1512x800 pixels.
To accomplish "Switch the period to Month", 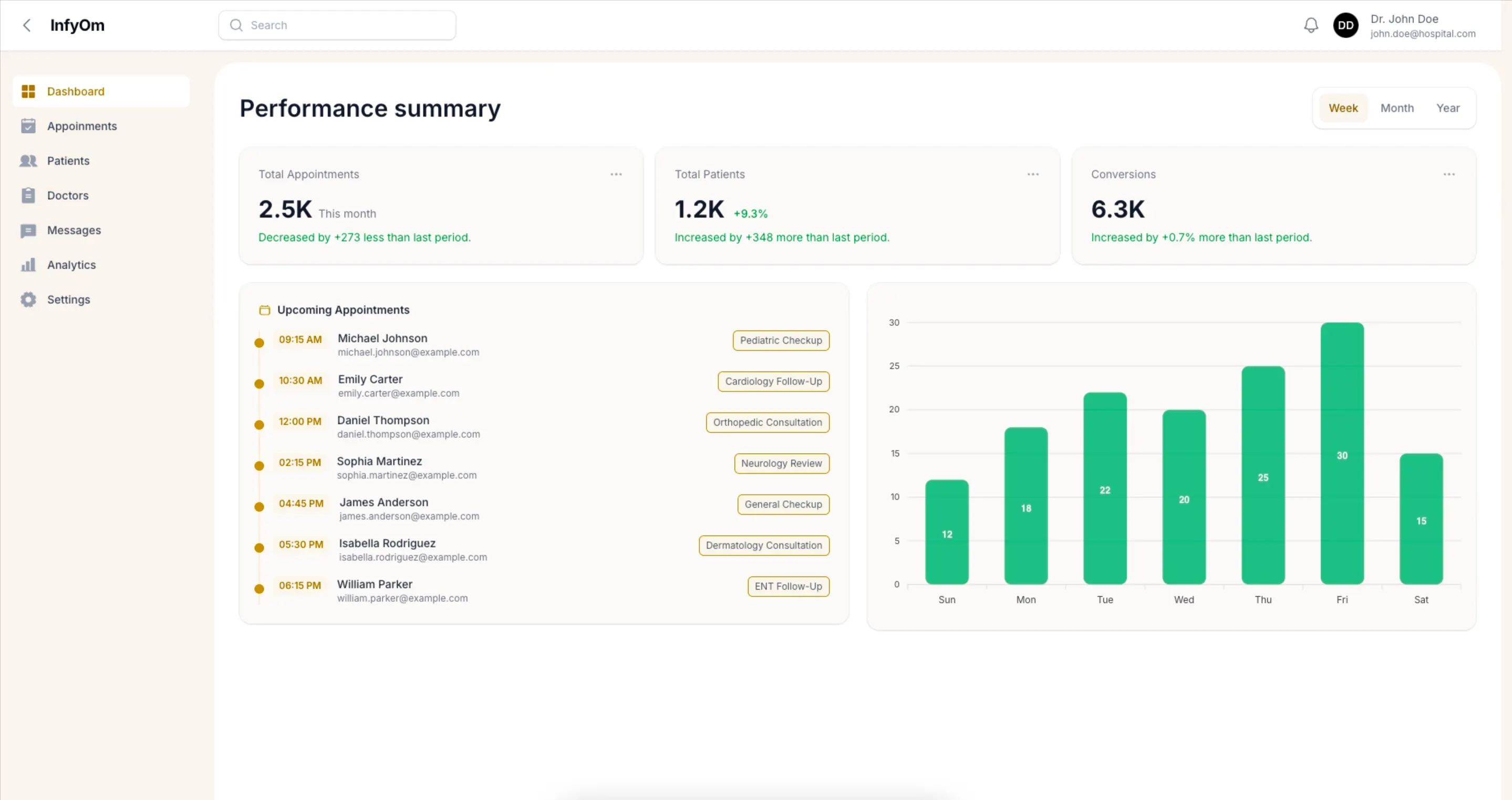I will (x=1396, y=108).
